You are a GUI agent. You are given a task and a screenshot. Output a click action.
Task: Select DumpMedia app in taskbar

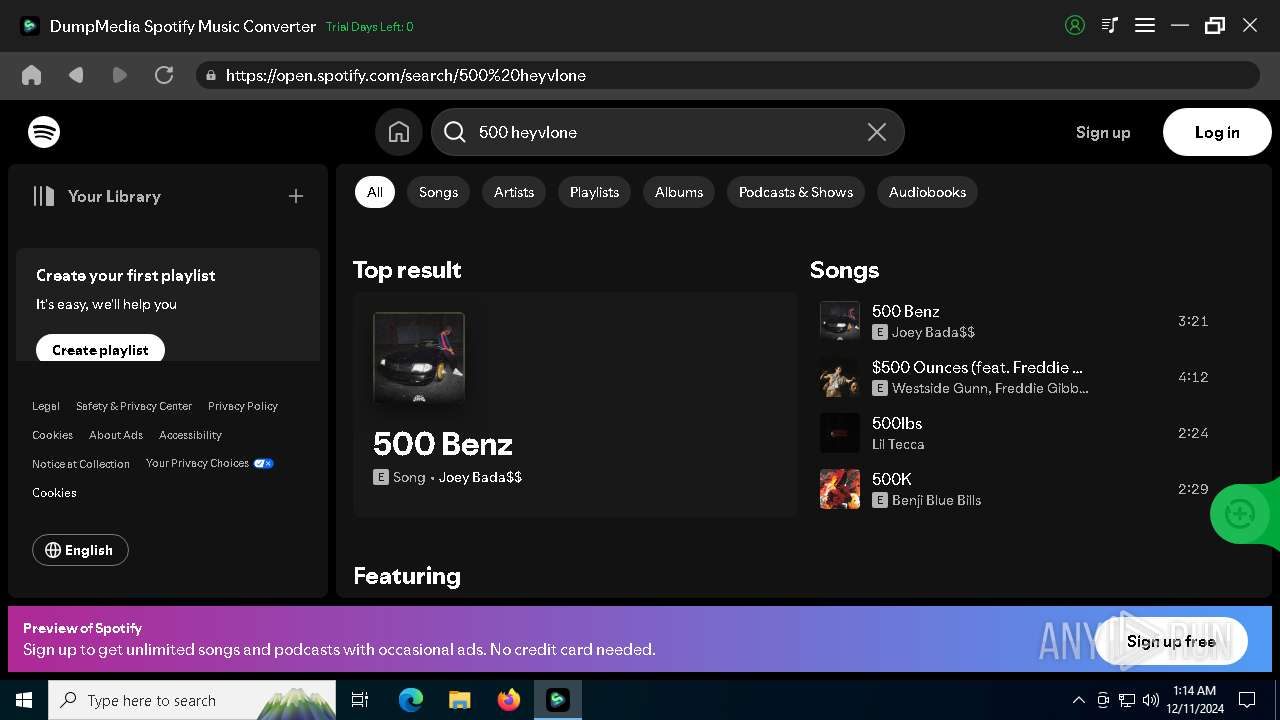pyautogui.click(x=558, y=700)
